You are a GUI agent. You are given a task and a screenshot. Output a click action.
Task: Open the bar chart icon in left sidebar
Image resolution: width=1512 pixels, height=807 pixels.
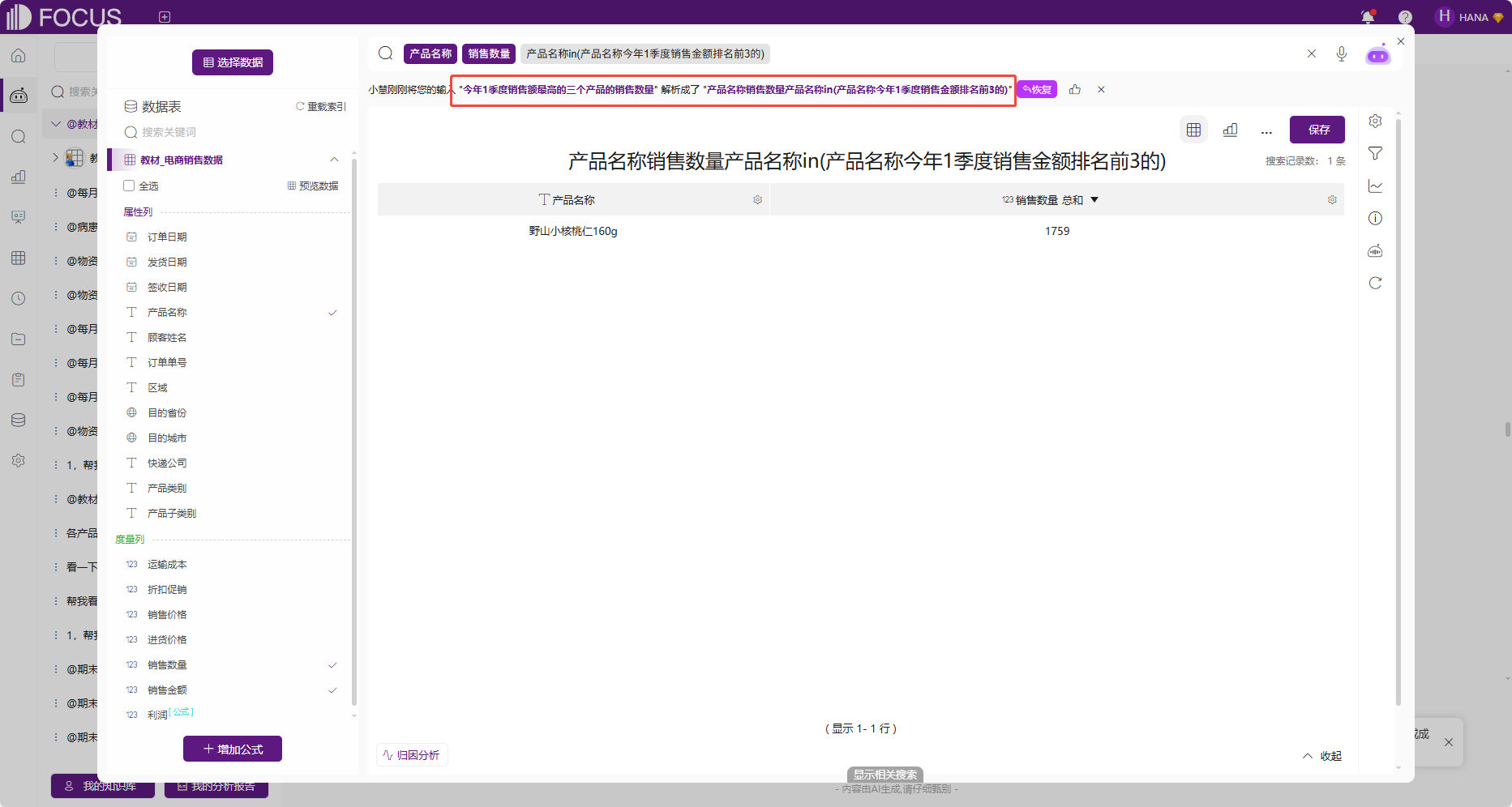pyautogui.click(x=19, y=177)
